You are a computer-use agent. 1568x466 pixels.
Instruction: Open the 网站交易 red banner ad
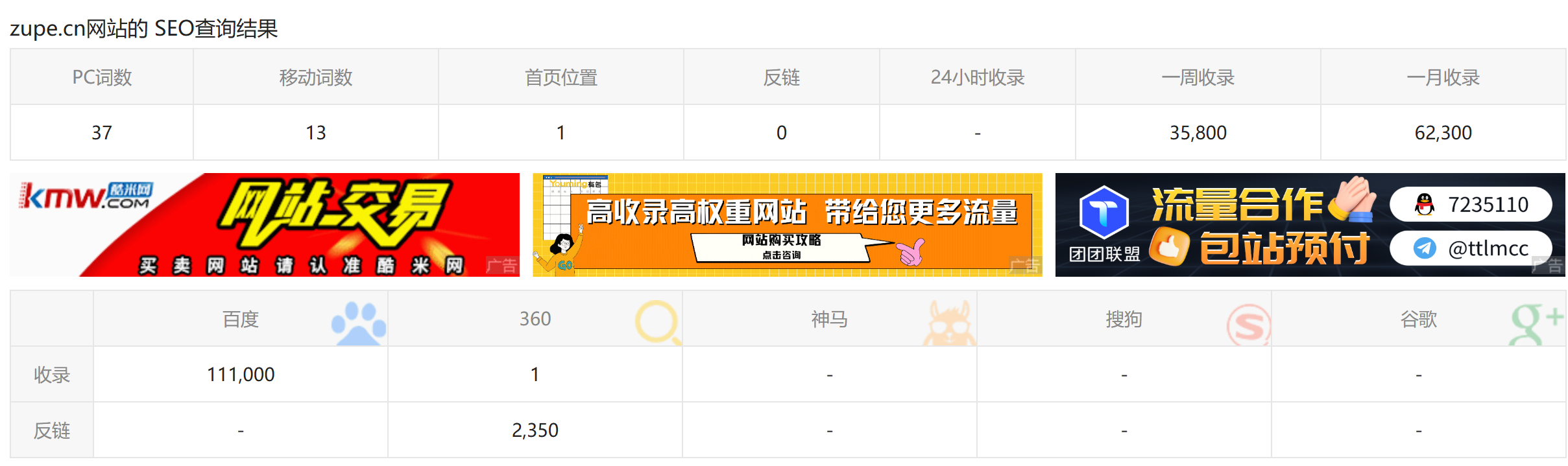pyautogui.click(x=265, y=225)
